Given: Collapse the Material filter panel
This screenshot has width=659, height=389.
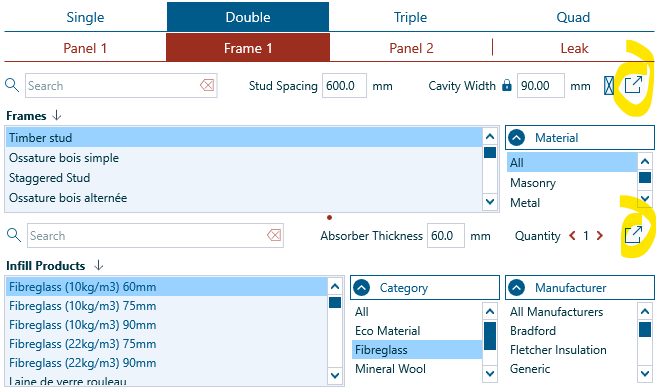Looking at the screenshot, I should (x=517, y=137).
